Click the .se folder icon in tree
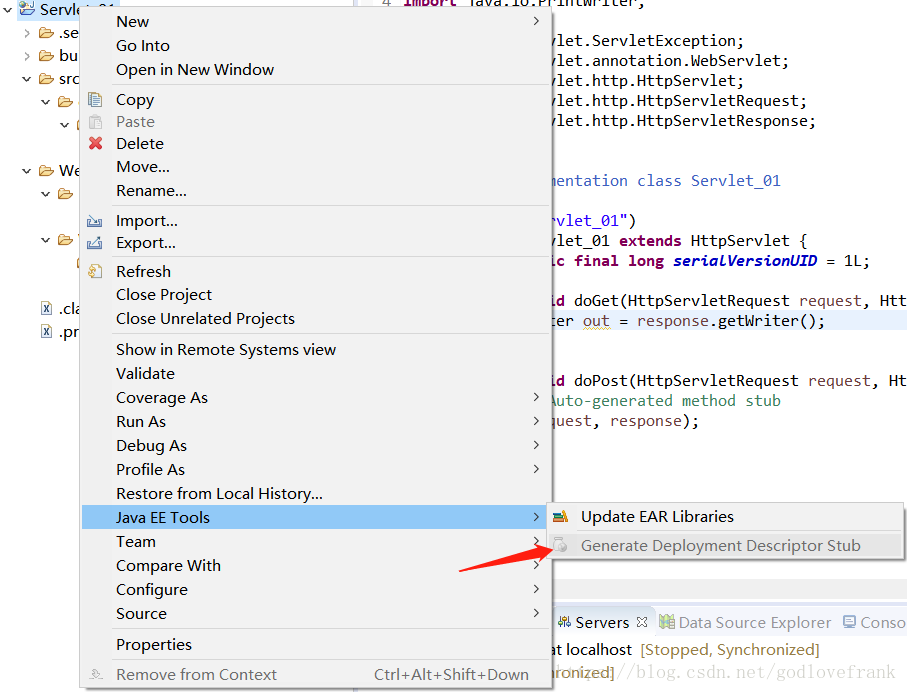 [46, 33]
